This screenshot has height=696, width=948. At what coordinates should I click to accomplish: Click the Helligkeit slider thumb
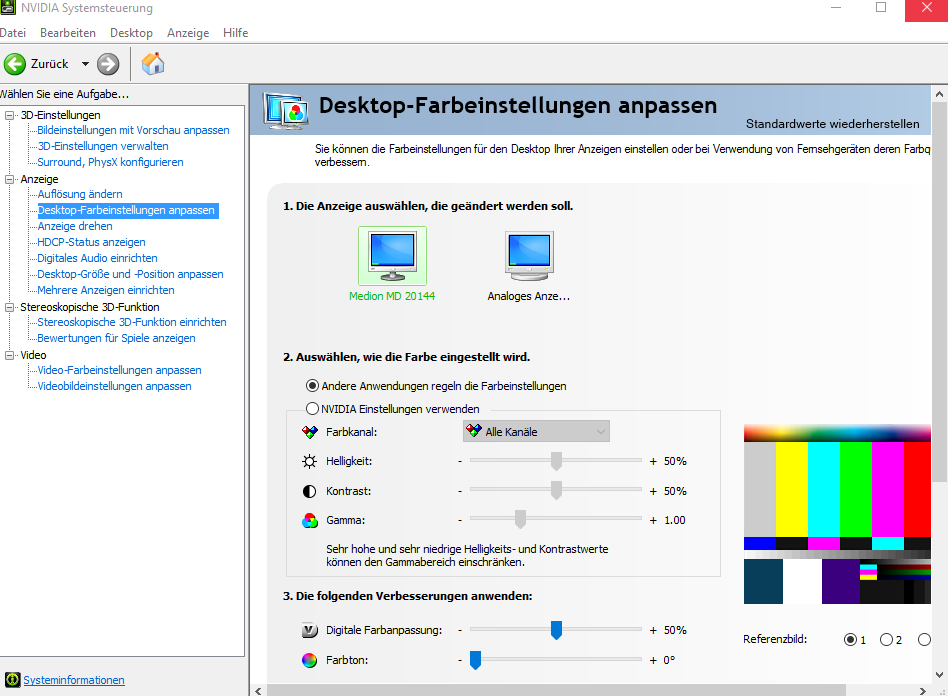[556, 461]
